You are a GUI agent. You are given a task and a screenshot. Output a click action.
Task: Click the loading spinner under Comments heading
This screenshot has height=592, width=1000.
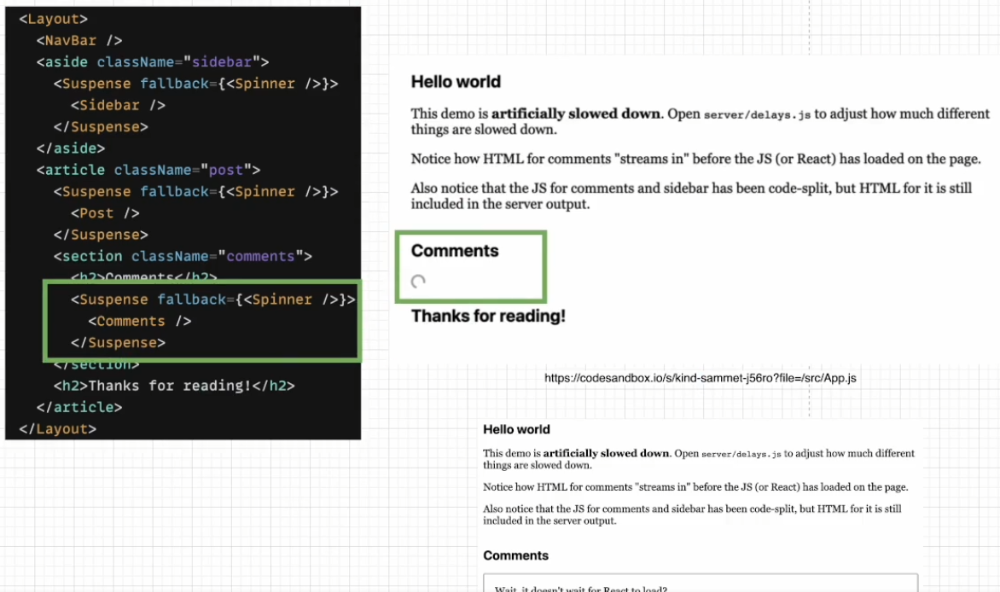(418, 281)
